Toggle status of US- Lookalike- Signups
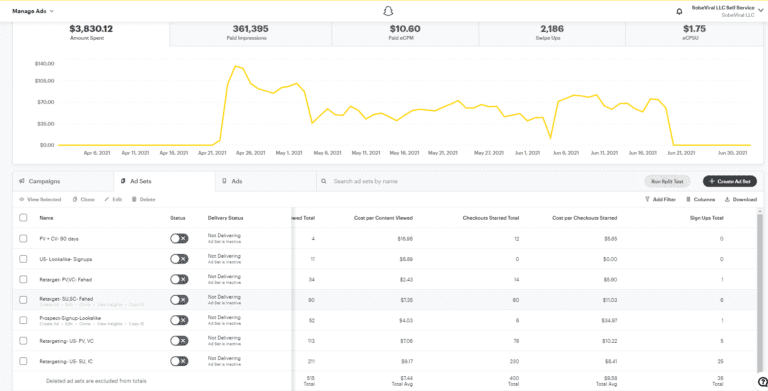This screenshot has height=391, width=768. point(179,259)
